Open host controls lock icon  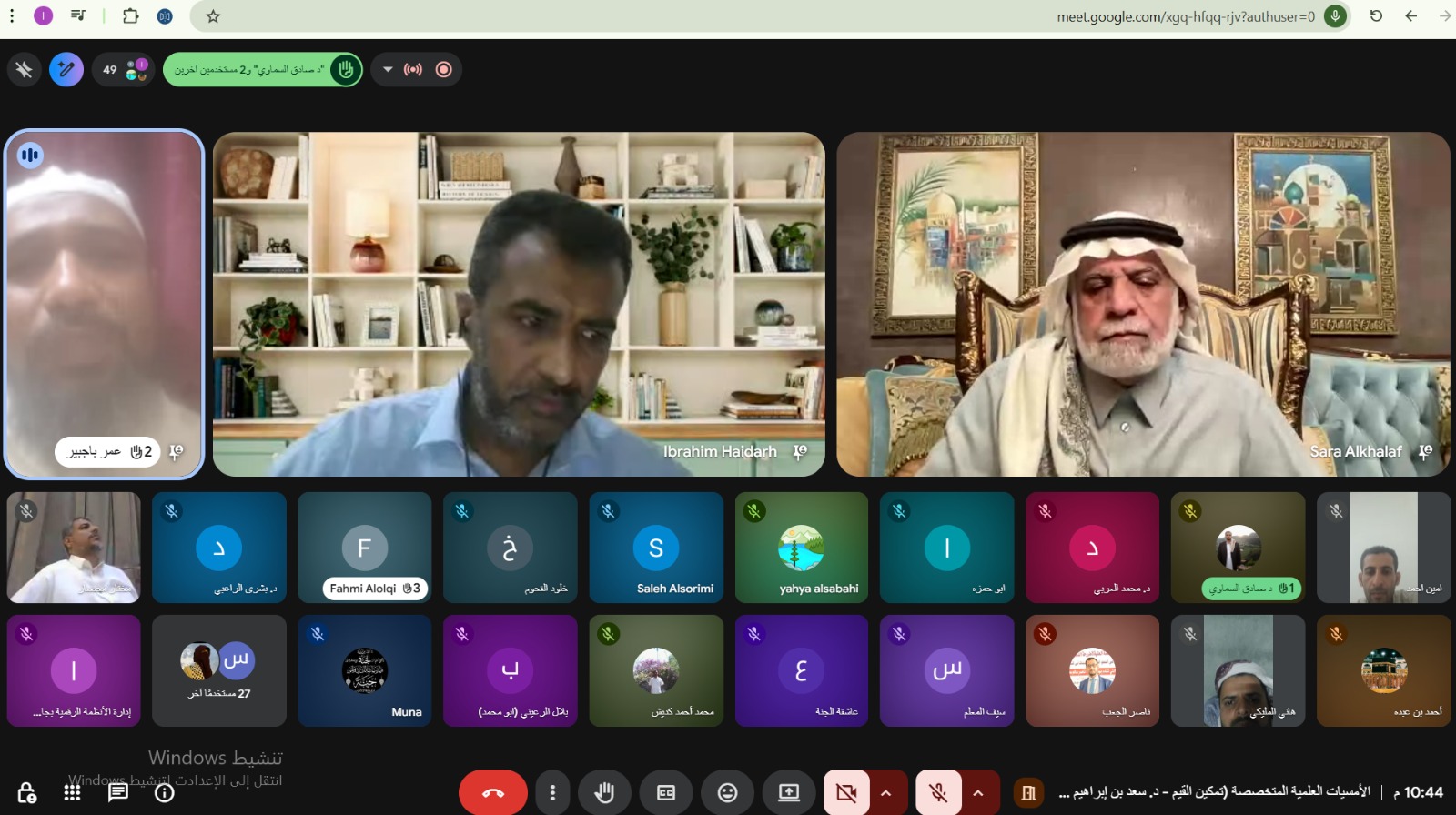click(27, 792)
